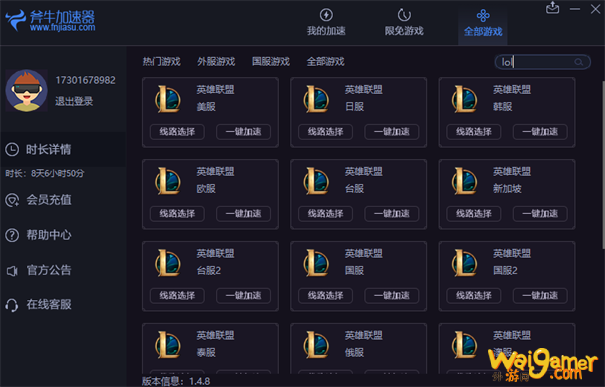Screen dimensions: 605x387
Task: Click the 版本信息: 1.4.8 text
Action: point(176,381)
